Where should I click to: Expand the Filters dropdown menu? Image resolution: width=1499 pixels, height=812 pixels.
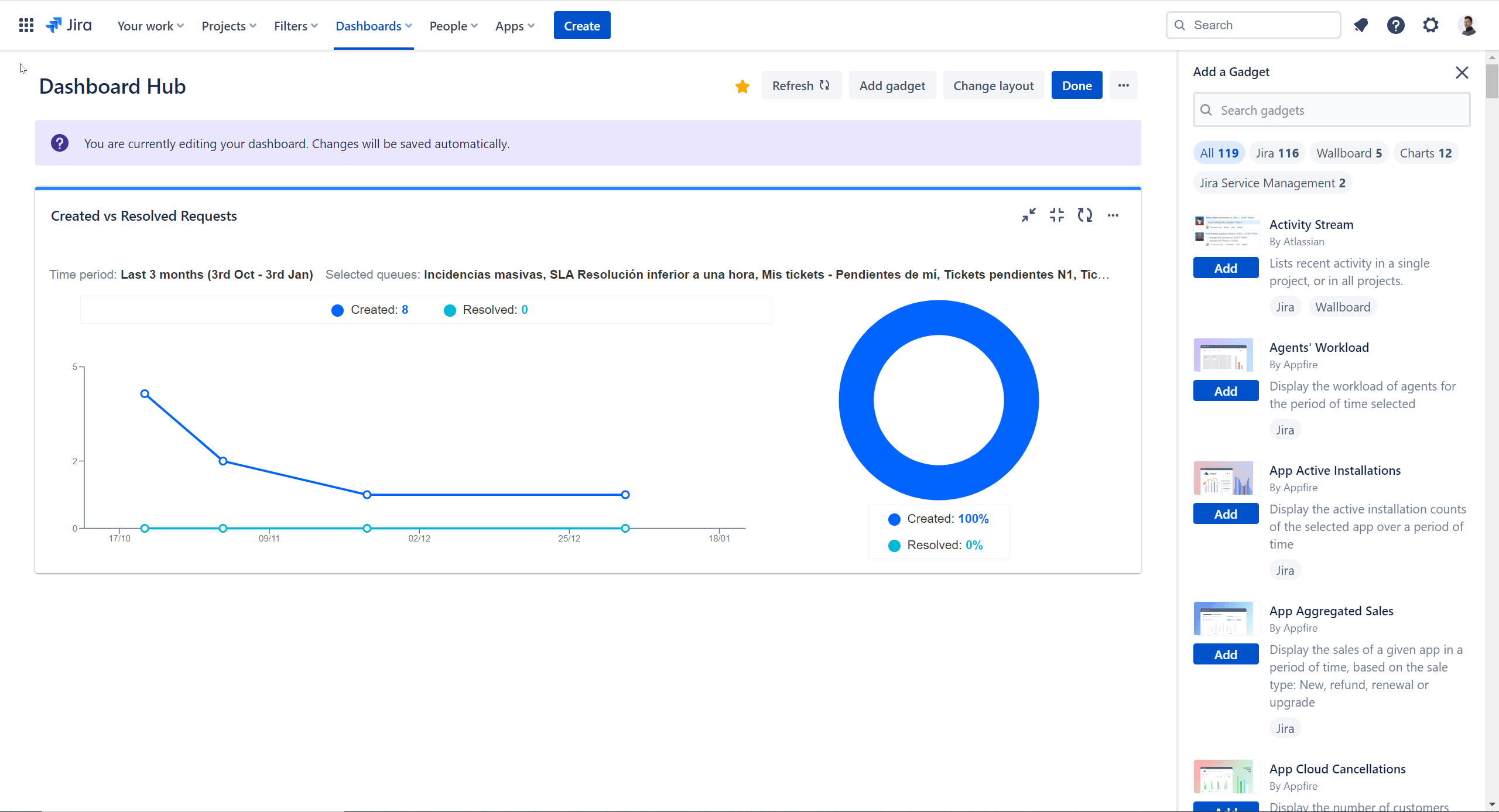point(296,26)
